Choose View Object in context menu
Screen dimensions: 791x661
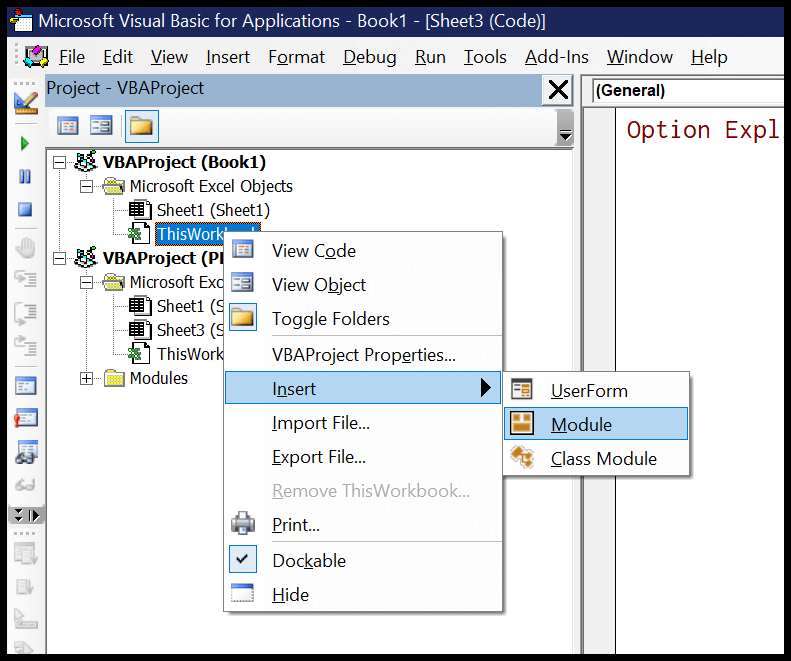363,285
